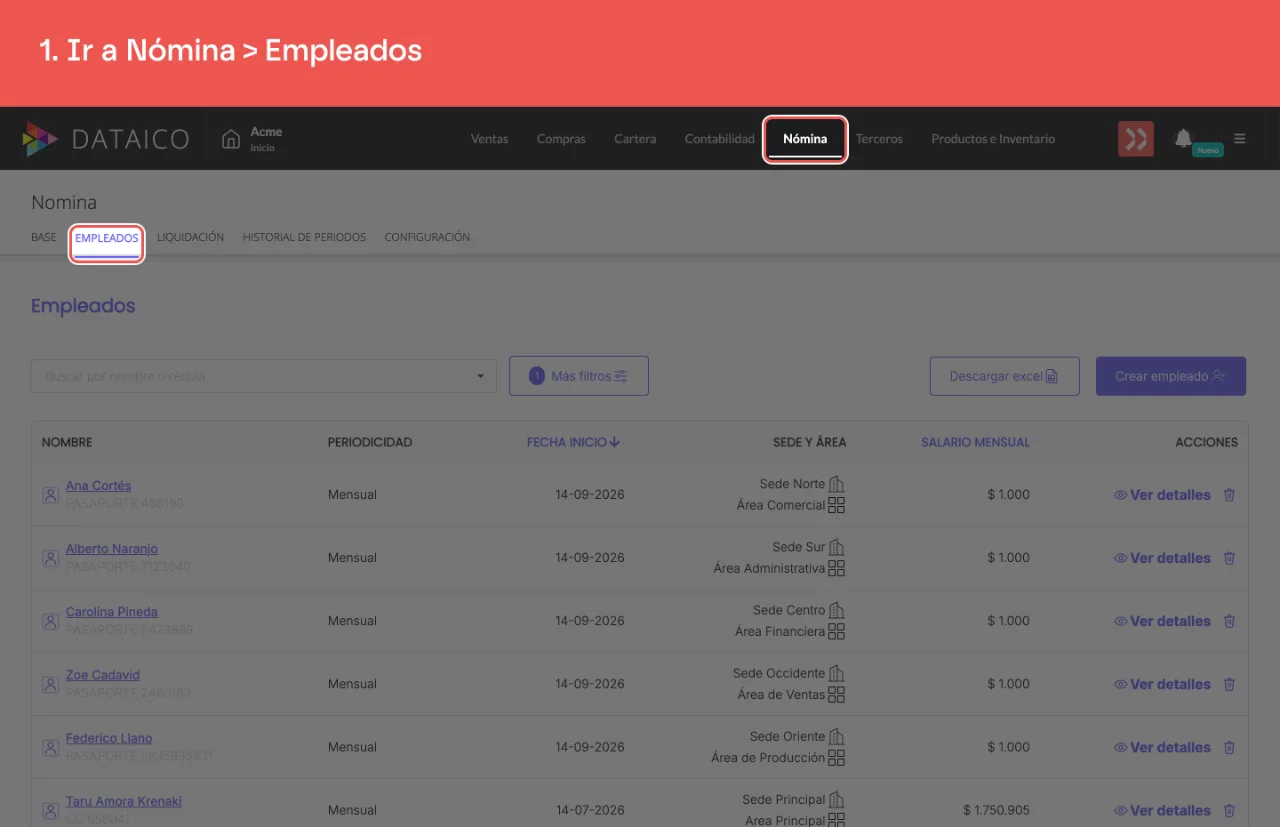Open Taru Amora Krenaki name link
This screenshot has height=827, width=1280.
124,801
